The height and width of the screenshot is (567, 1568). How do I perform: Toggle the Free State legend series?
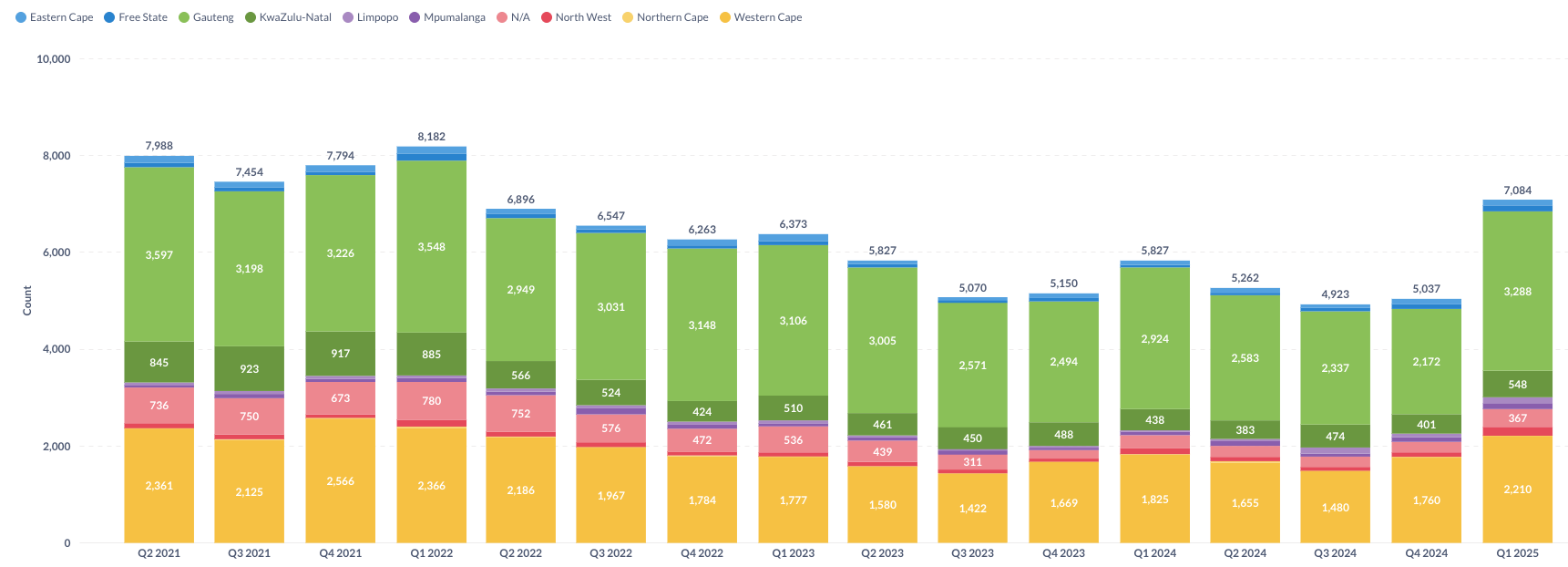click(136, 17)
